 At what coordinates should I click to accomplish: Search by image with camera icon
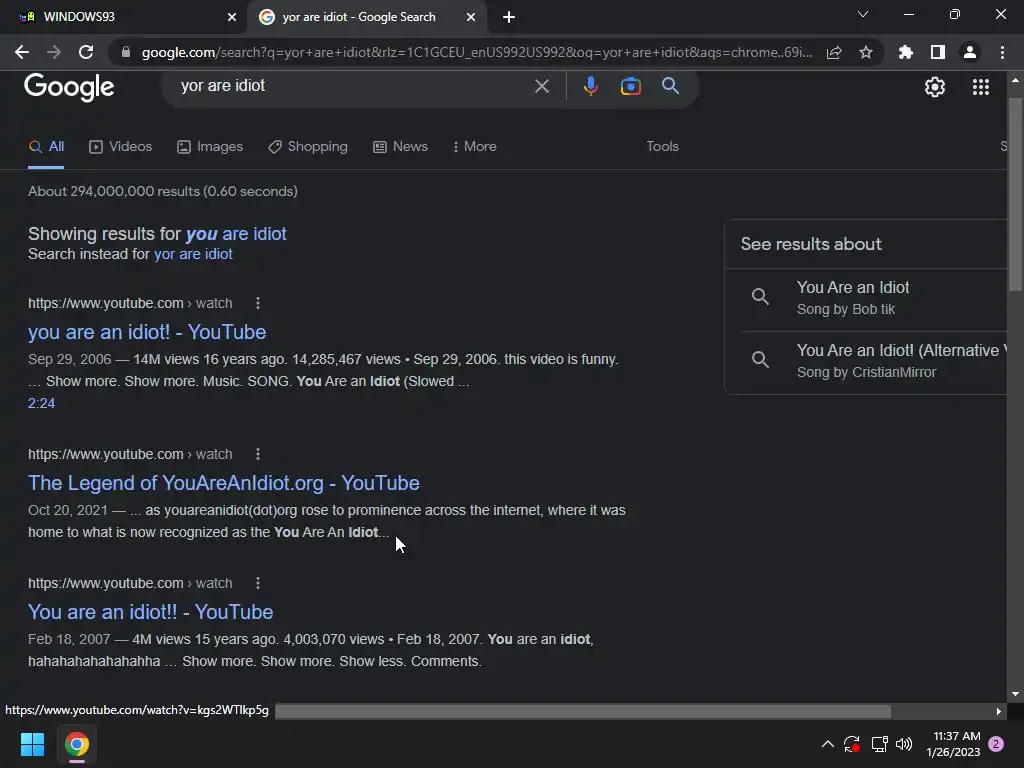tap(631, 86)
